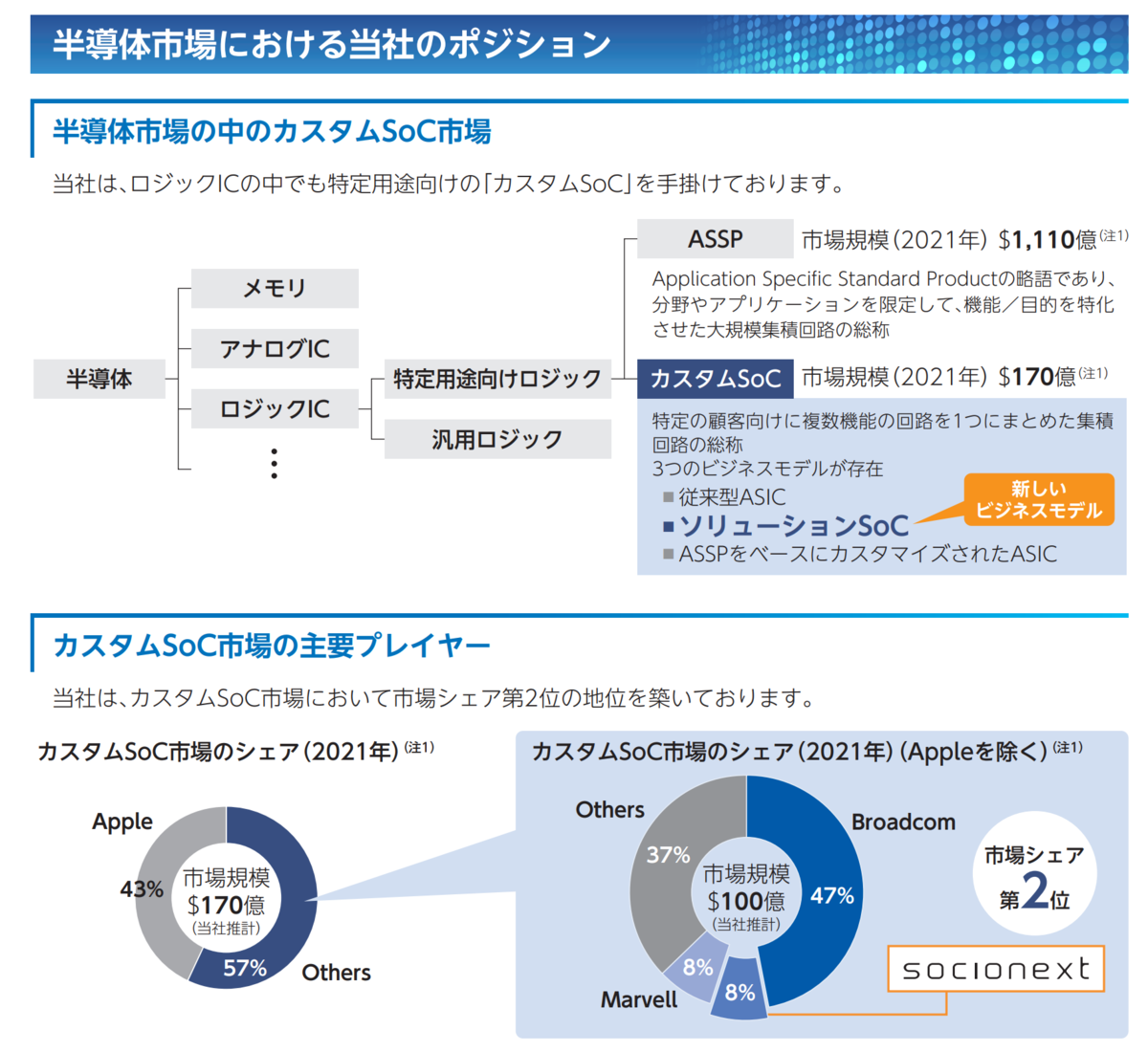
Task: Click the ソリューションSoC bullet text
Action: click(793, 525)
